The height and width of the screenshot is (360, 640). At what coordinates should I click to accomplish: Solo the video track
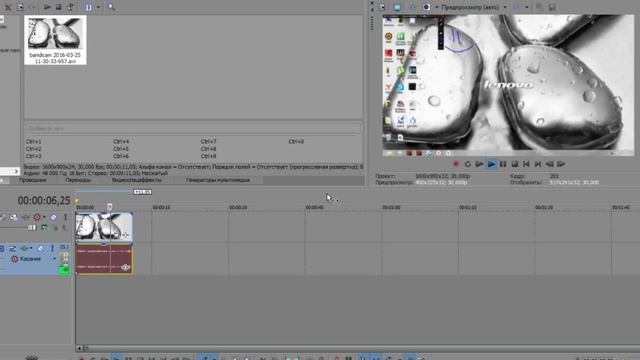click(x=65, y=217)
